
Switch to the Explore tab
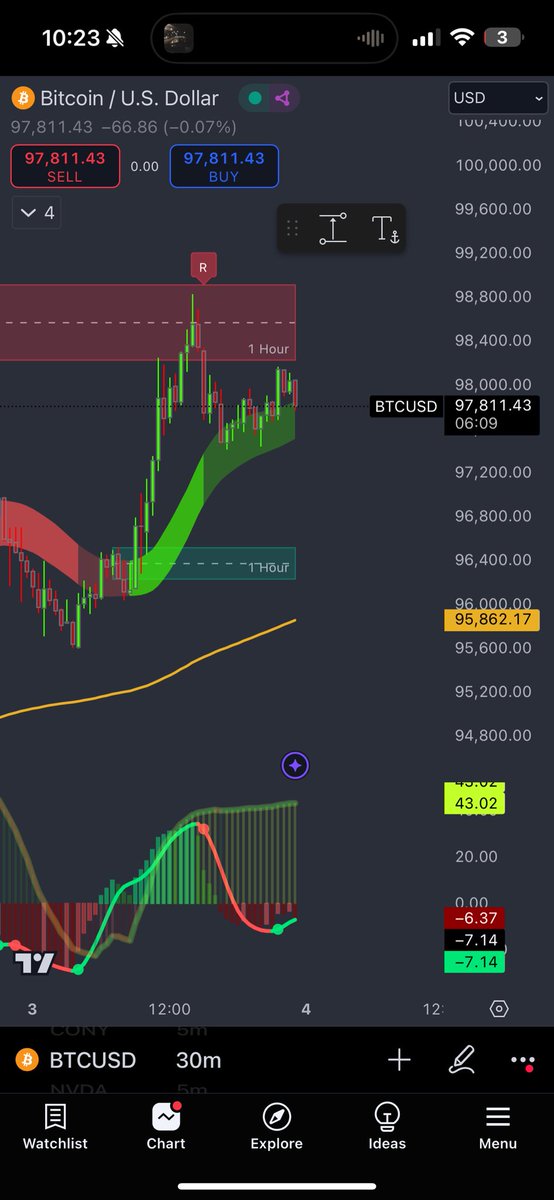276,1127
